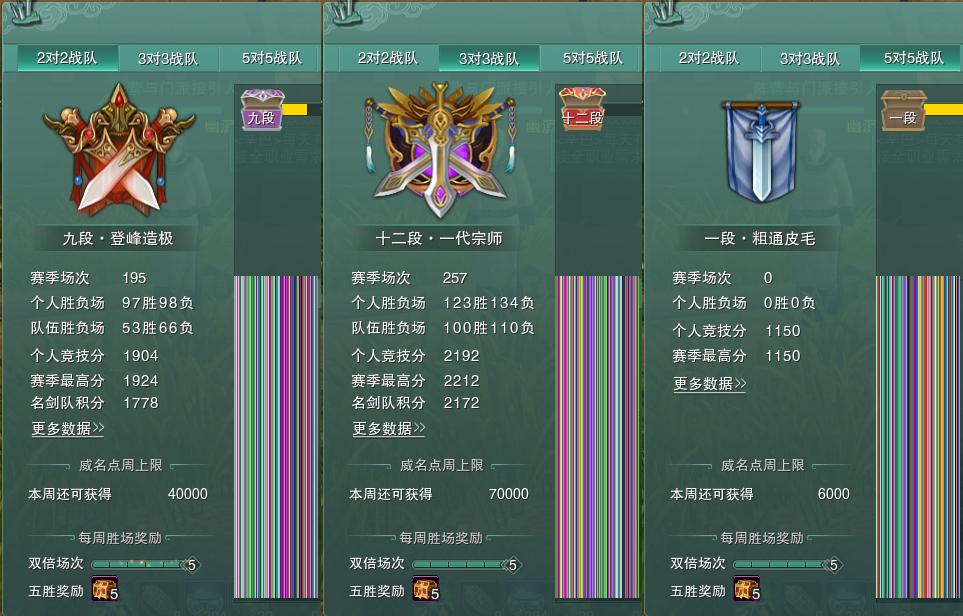Select 2对2战队 tab in left panel
Image resolution: width=963 pixels, height=616 pixels.
tap(67, 58)
